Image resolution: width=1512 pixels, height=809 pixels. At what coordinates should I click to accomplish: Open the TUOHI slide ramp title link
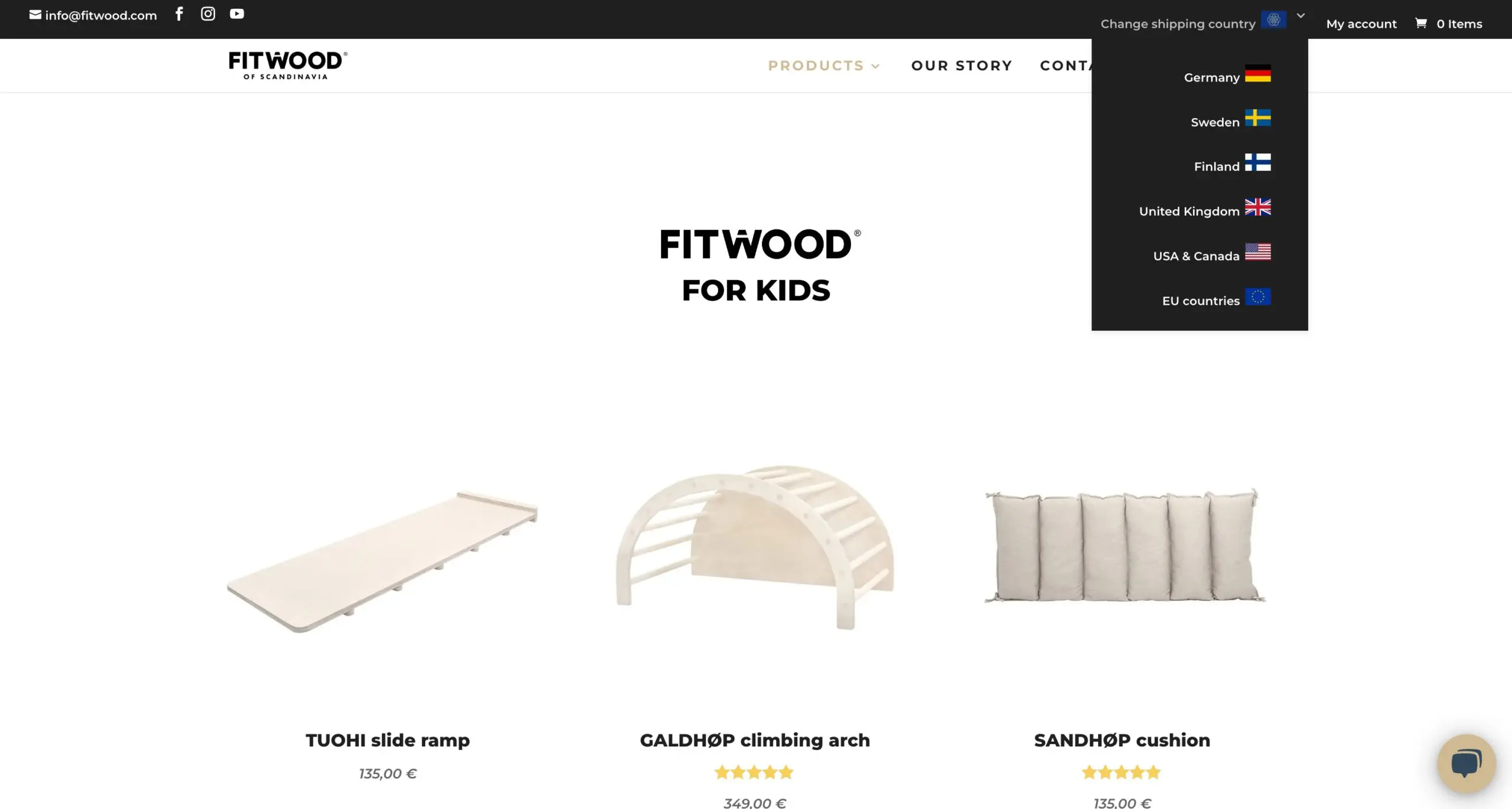point(387,740)
